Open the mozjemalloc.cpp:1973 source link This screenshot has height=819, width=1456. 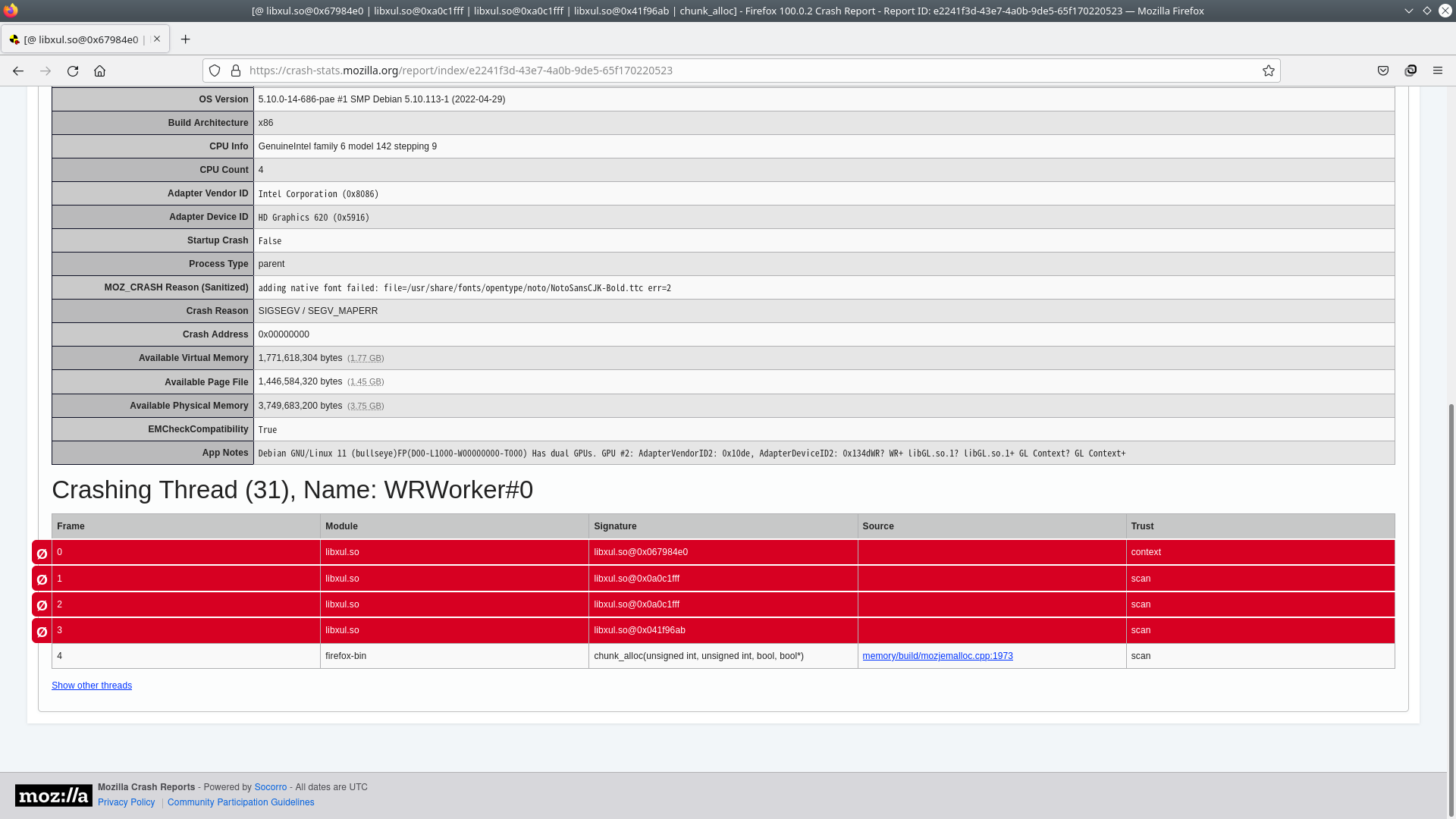coord(937,656)
